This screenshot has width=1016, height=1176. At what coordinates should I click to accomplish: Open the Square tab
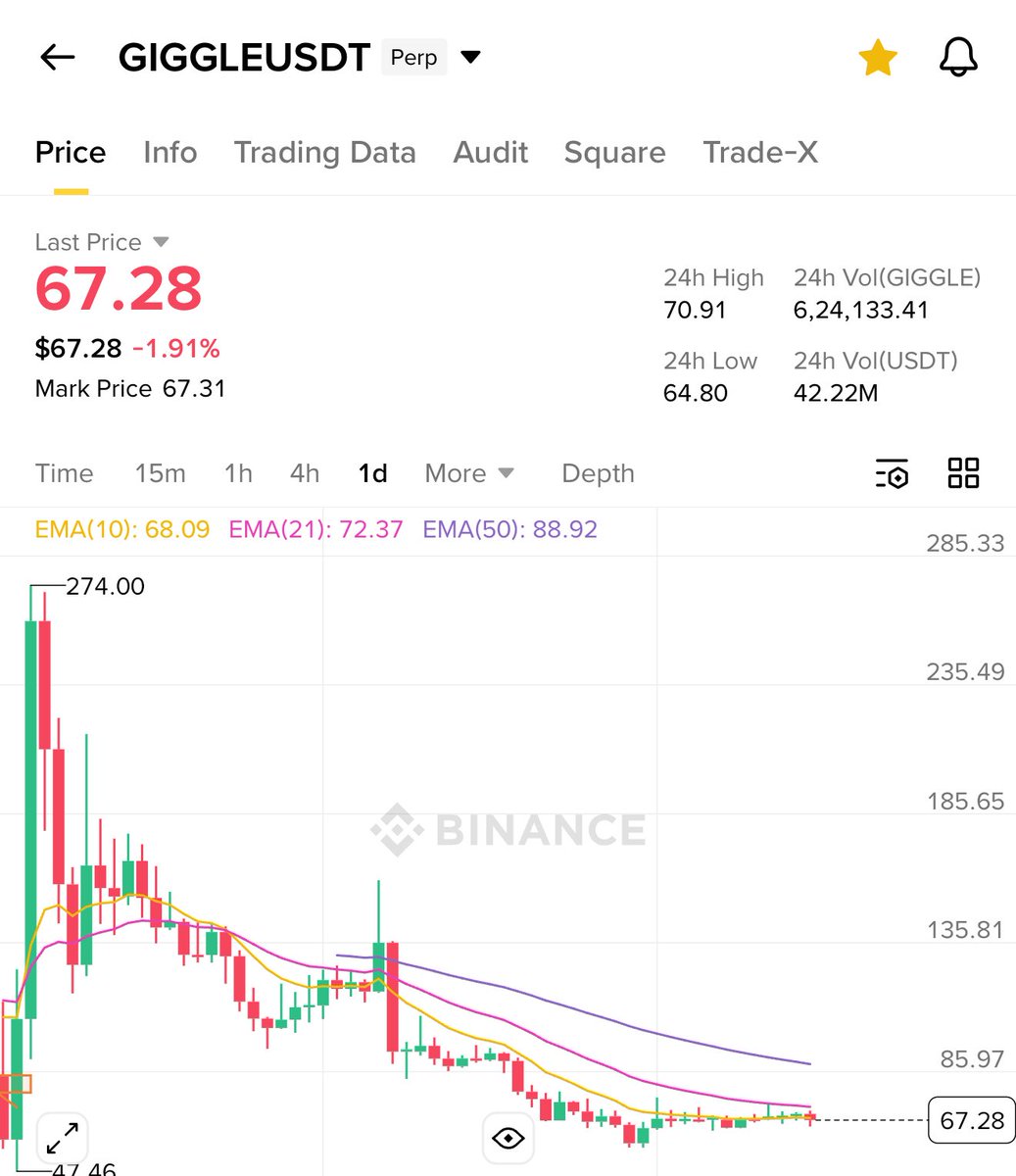(x=614, y=152)
